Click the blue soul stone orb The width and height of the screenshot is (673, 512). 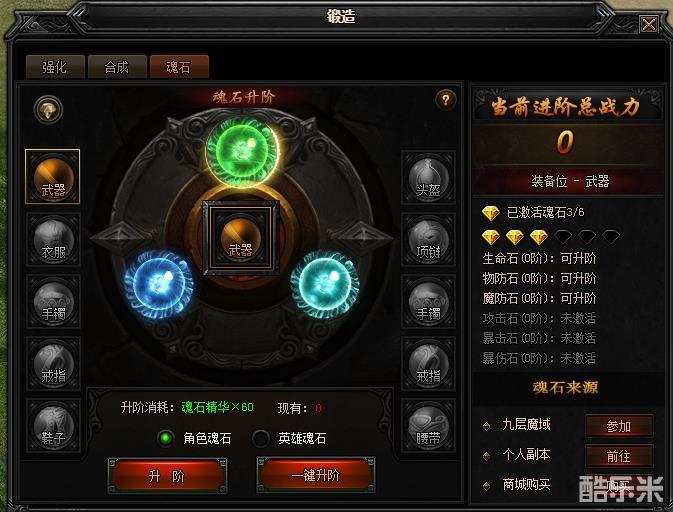click(159, 284)
